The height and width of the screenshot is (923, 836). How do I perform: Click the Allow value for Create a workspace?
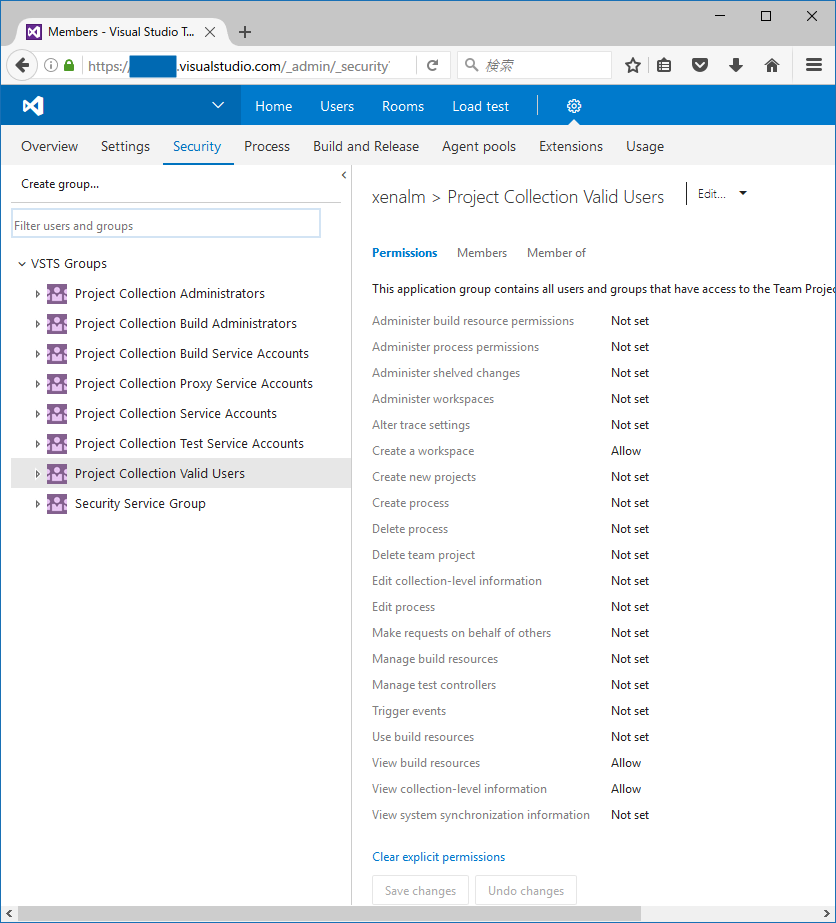click(626, 451)
